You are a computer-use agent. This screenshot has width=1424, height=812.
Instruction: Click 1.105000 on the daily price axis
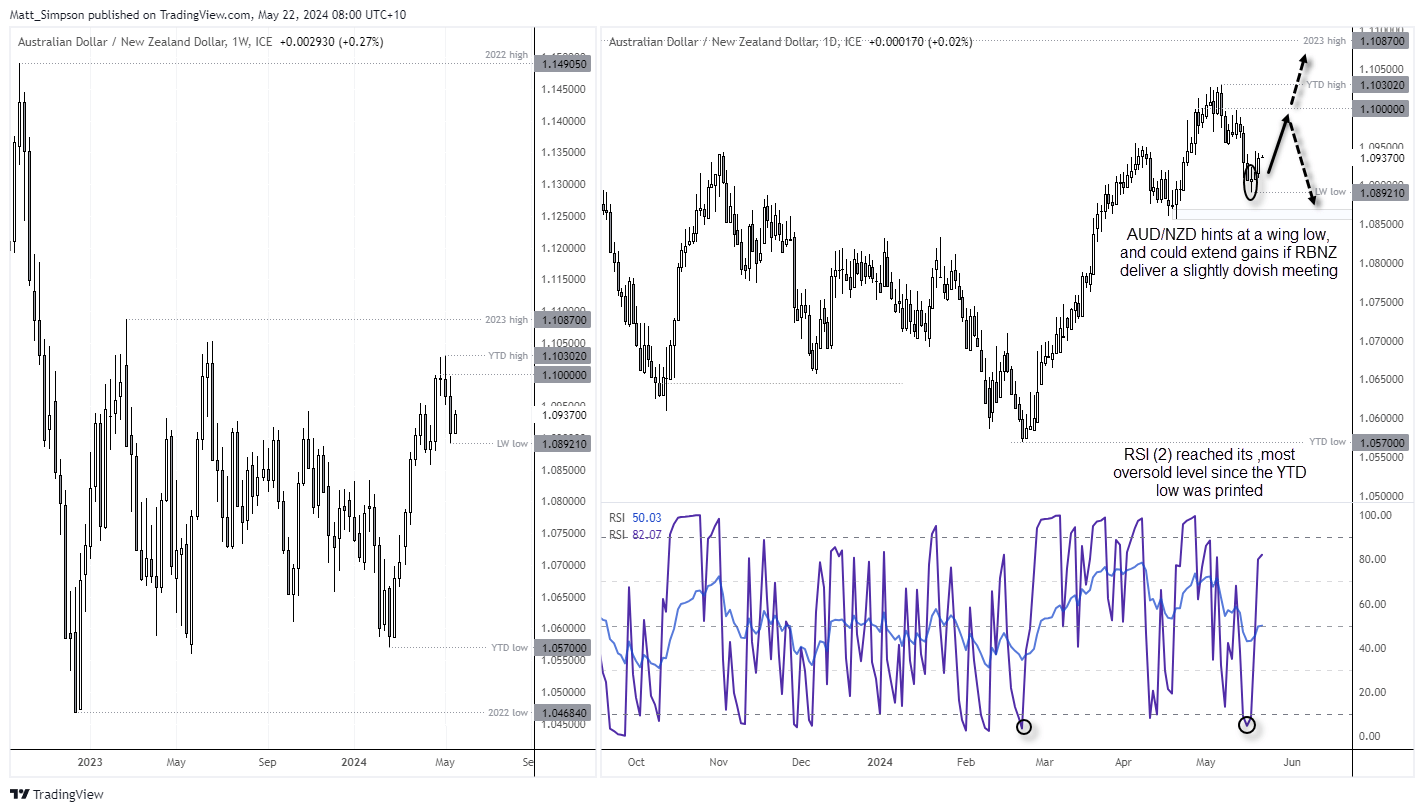coord(1379,69)
